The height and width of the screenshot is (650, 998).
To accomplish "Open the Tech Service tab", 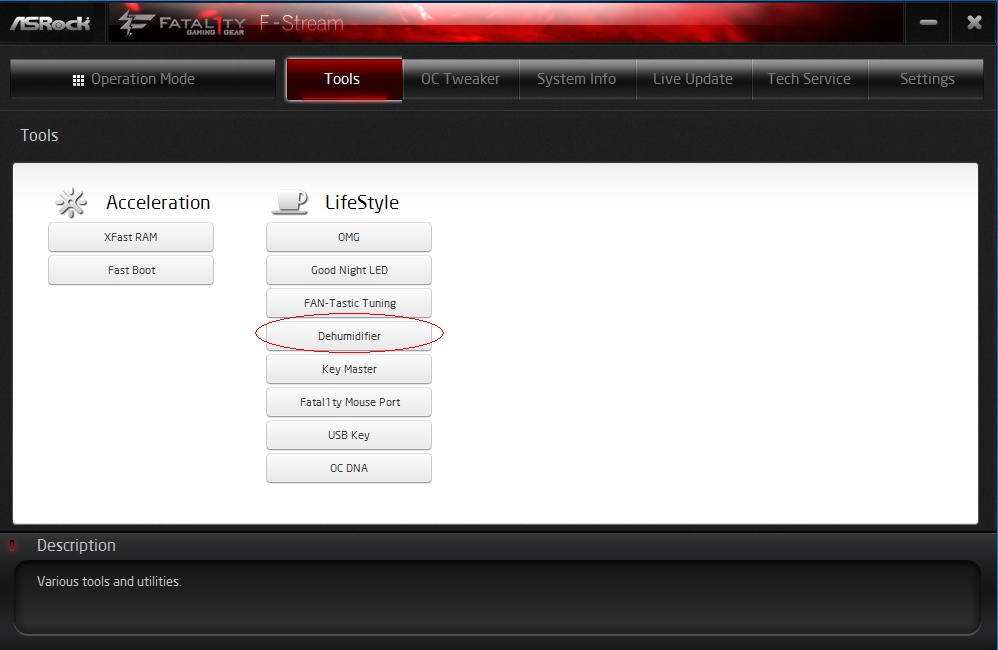I will [x=810, y=79].
